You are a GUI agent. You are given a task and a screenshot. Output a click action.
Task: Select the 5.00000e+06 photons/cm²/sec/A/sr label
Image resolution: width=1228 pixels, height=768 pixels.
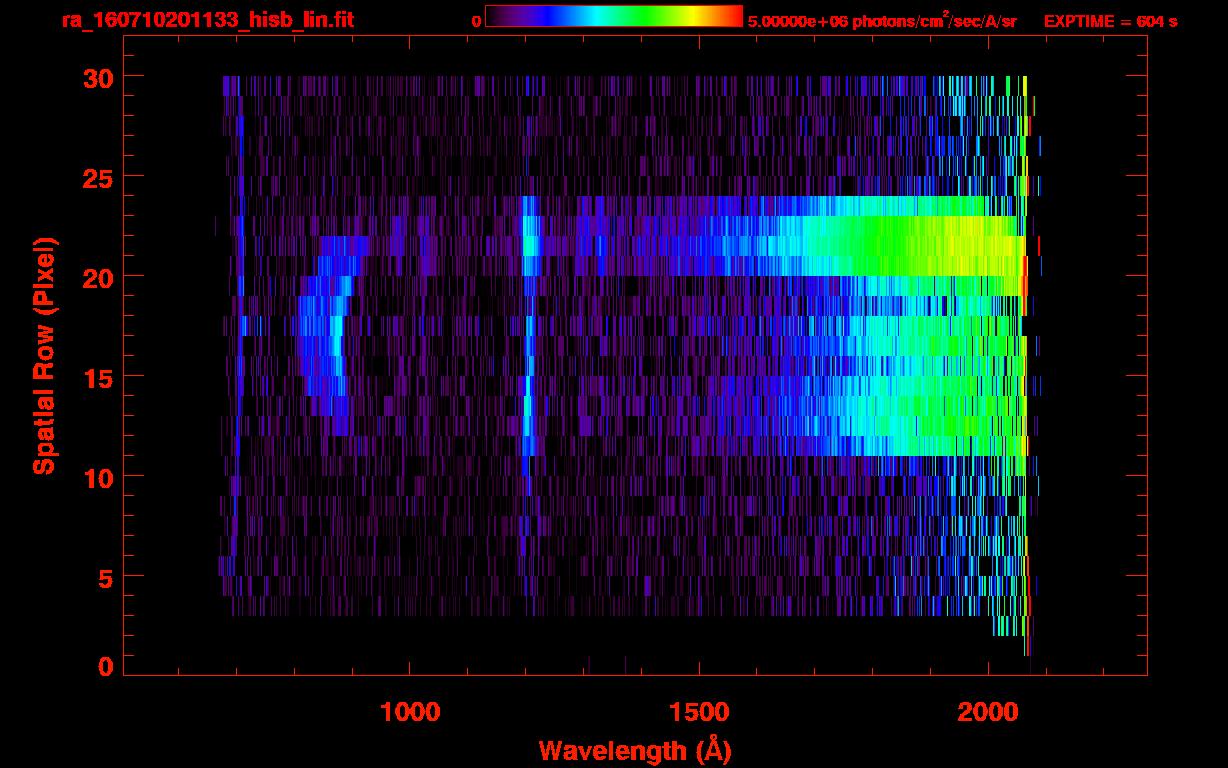tap(882, 21)
